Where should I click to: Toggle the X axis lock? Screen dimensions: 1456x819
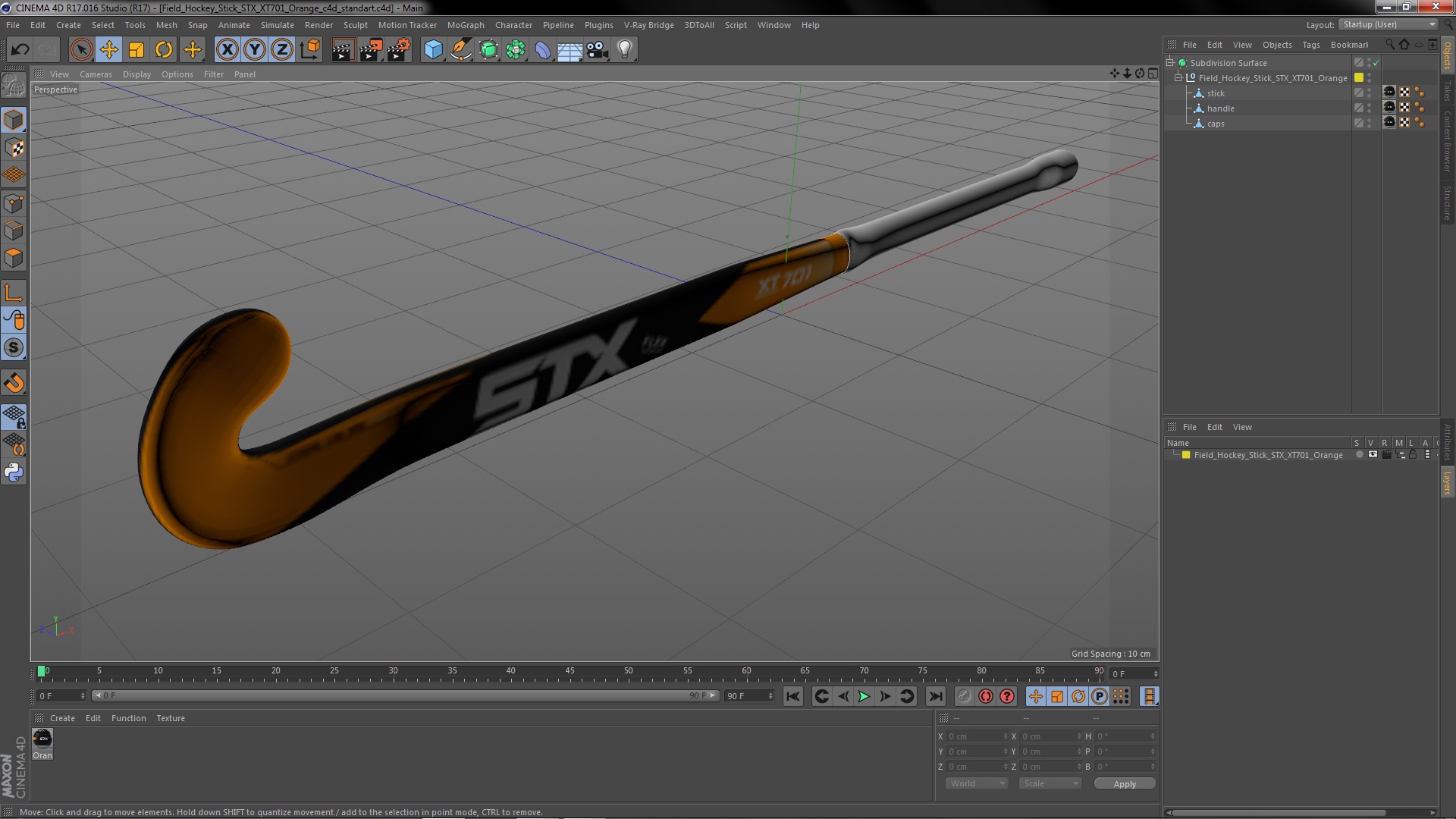coord(227,50)
